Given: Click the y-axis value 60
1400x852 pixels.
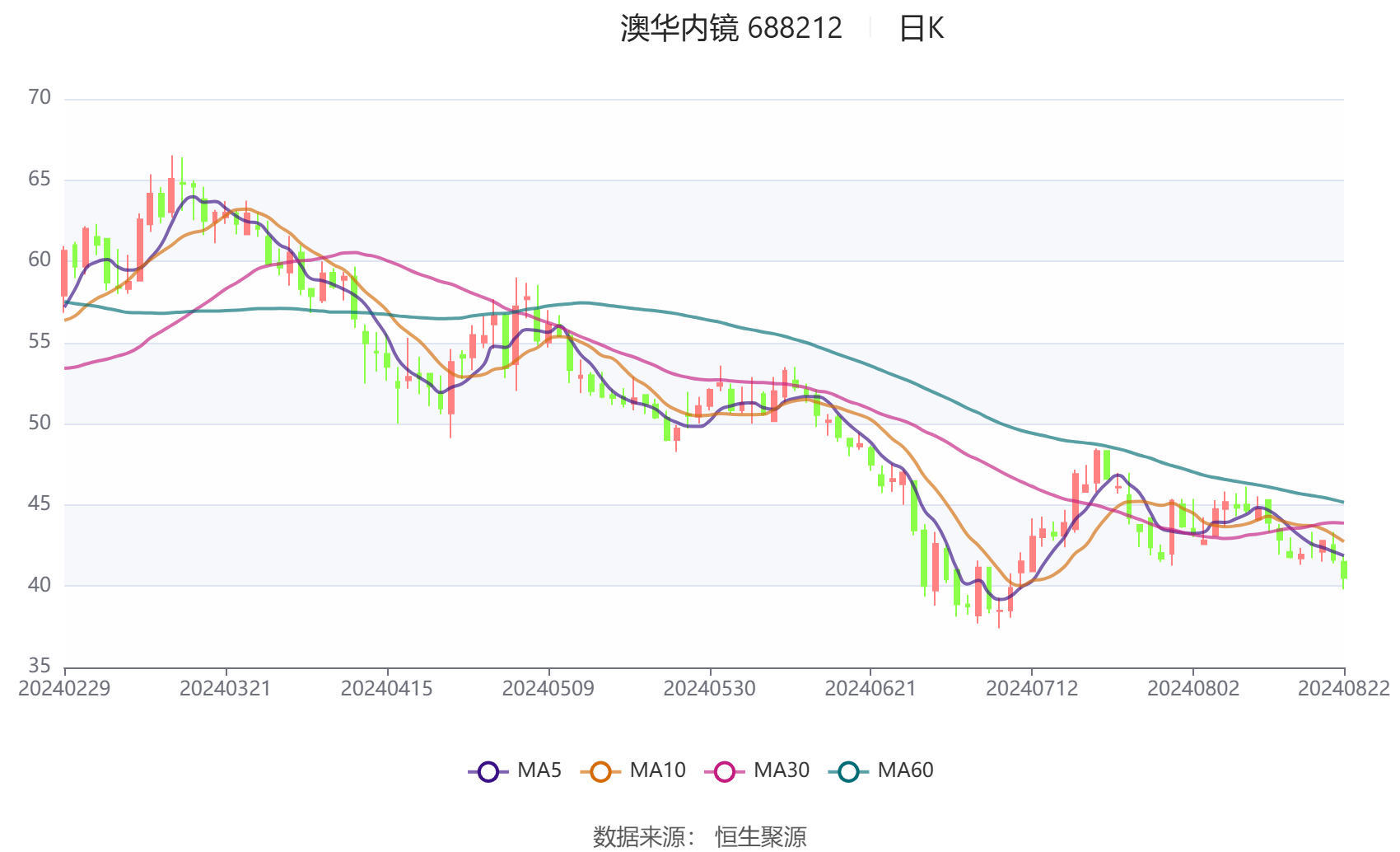Looking at the screenshot, I should (40, 260).
